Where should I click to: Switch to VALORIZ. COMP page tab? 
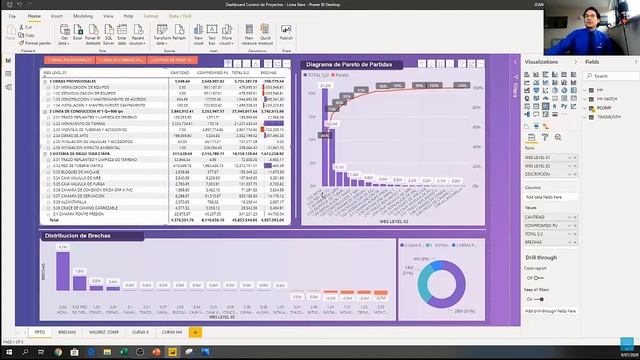tap(104, 333)
